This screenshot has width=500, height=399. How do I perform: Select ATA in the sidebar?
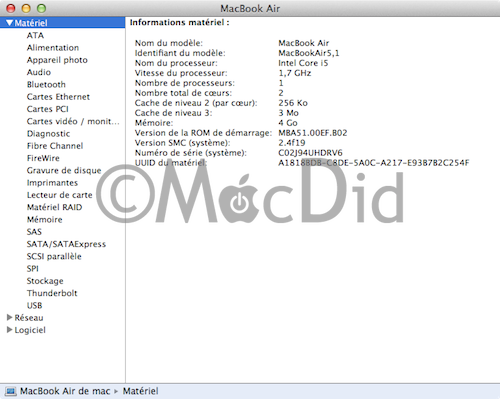pyautogui.click(x=35, y=35)
